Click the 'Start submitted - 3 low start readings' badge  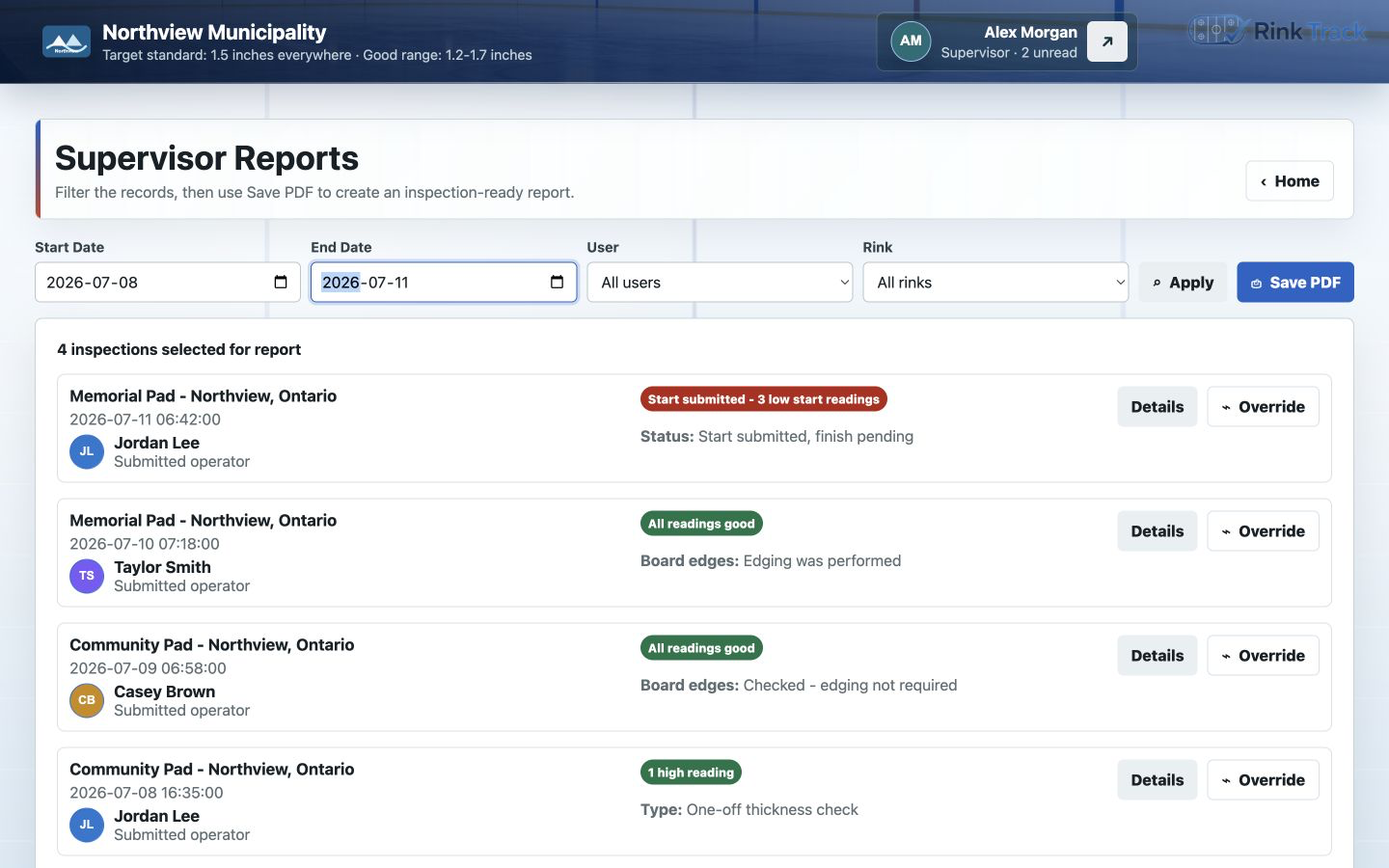tap(764, 399)
